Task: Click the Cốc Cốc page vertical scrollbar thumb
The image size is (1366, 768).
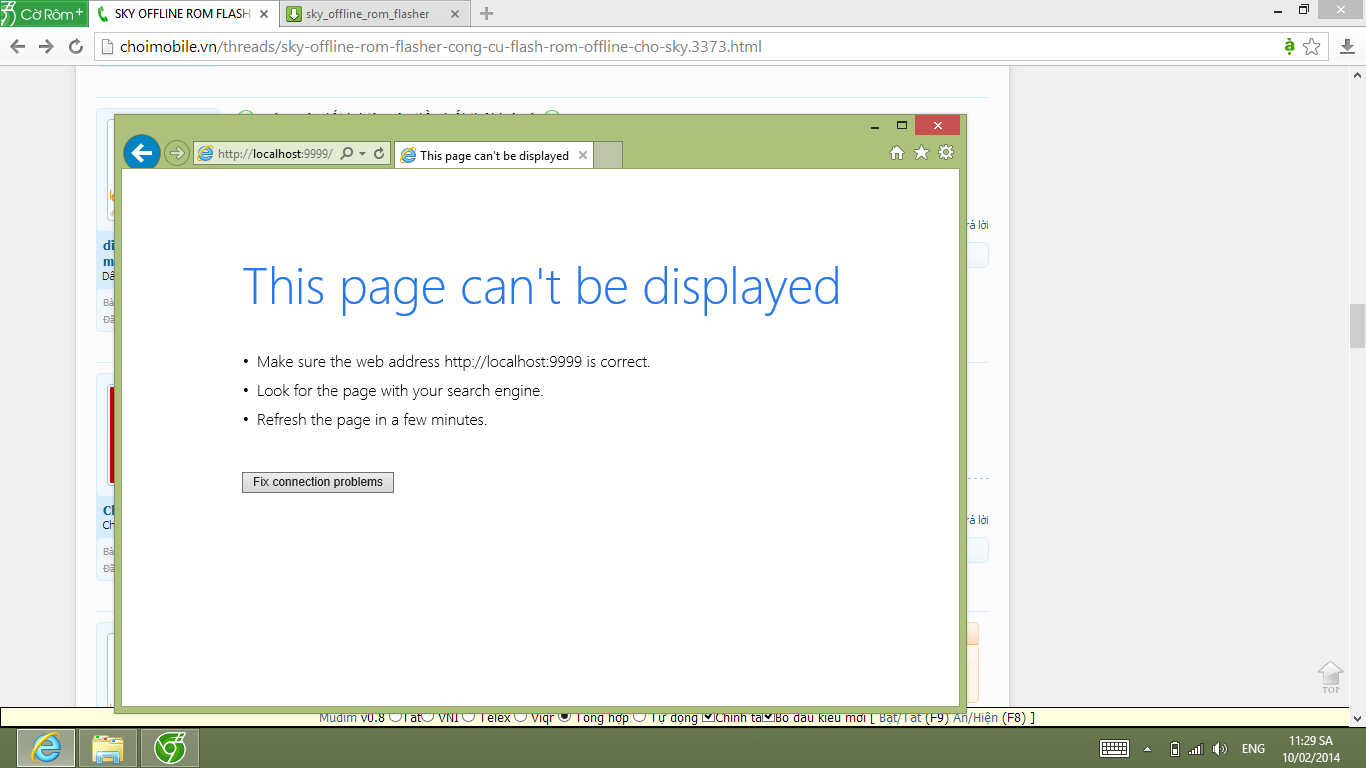Action: pyautogui.click(x=1357, y=326)
